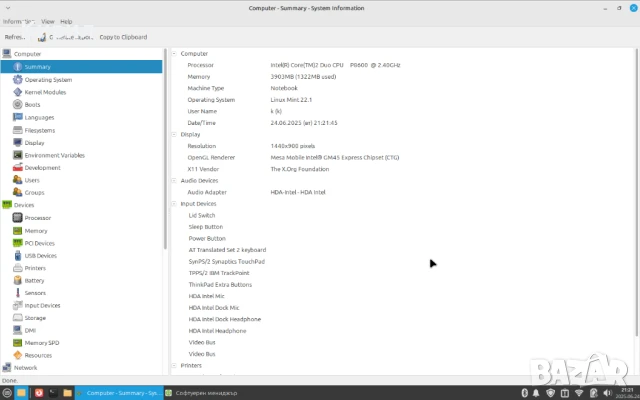Collapse the Display section in summary

pyautogui.click(x=173, y=134)
